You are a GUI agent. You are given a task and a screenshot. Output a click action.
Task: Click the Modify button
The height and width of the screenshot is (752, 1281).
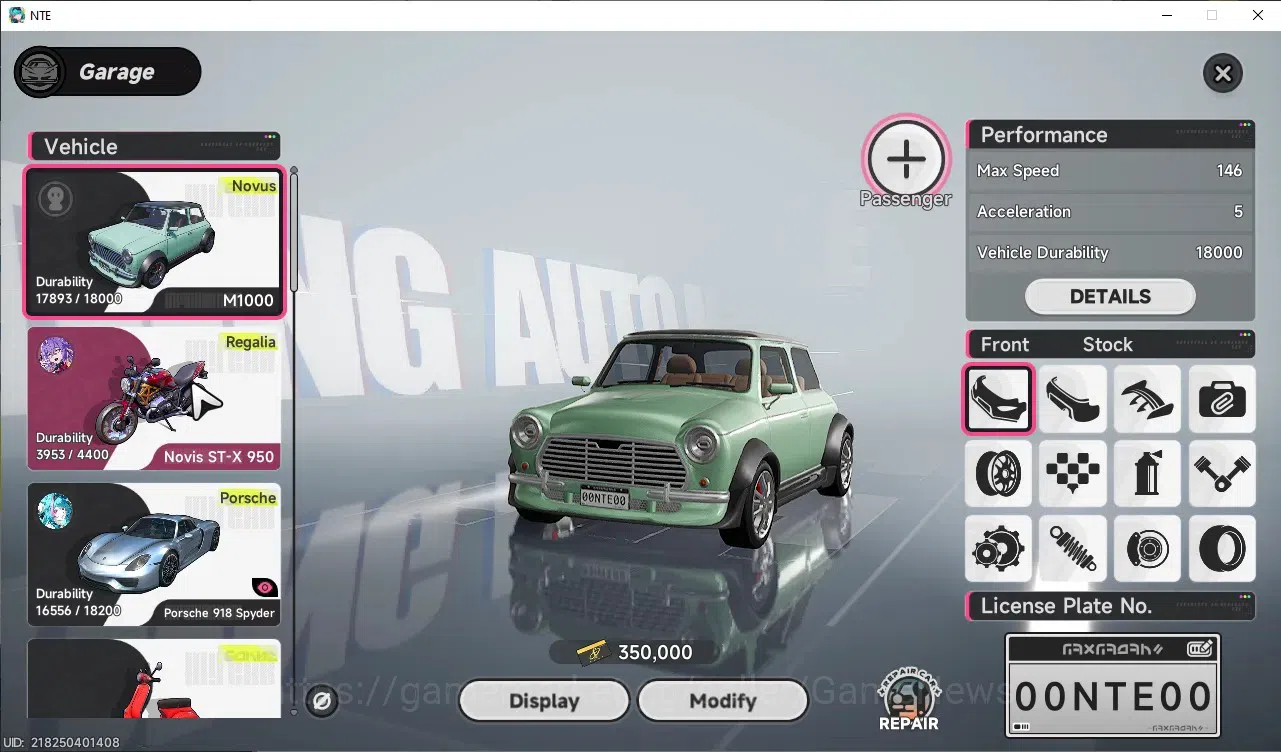pos(722,701)
